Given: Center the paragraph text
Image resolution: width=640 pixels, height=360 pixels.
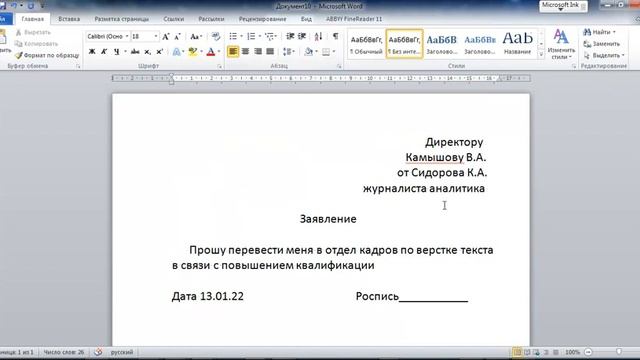Looking at the screenshot, I should click(x=245, y=52).
